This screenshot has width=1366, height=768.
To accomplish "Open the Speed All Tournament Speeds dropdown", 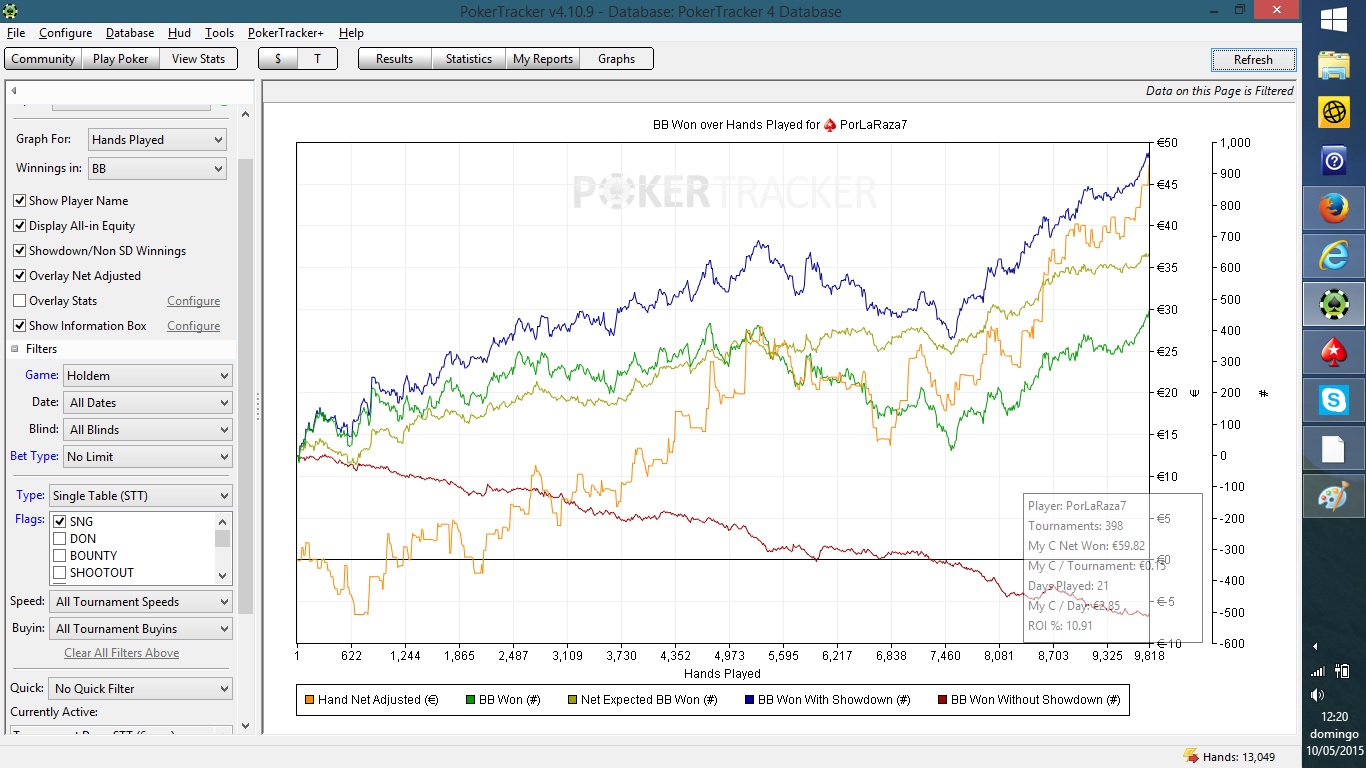I will [x=141, y=602].
